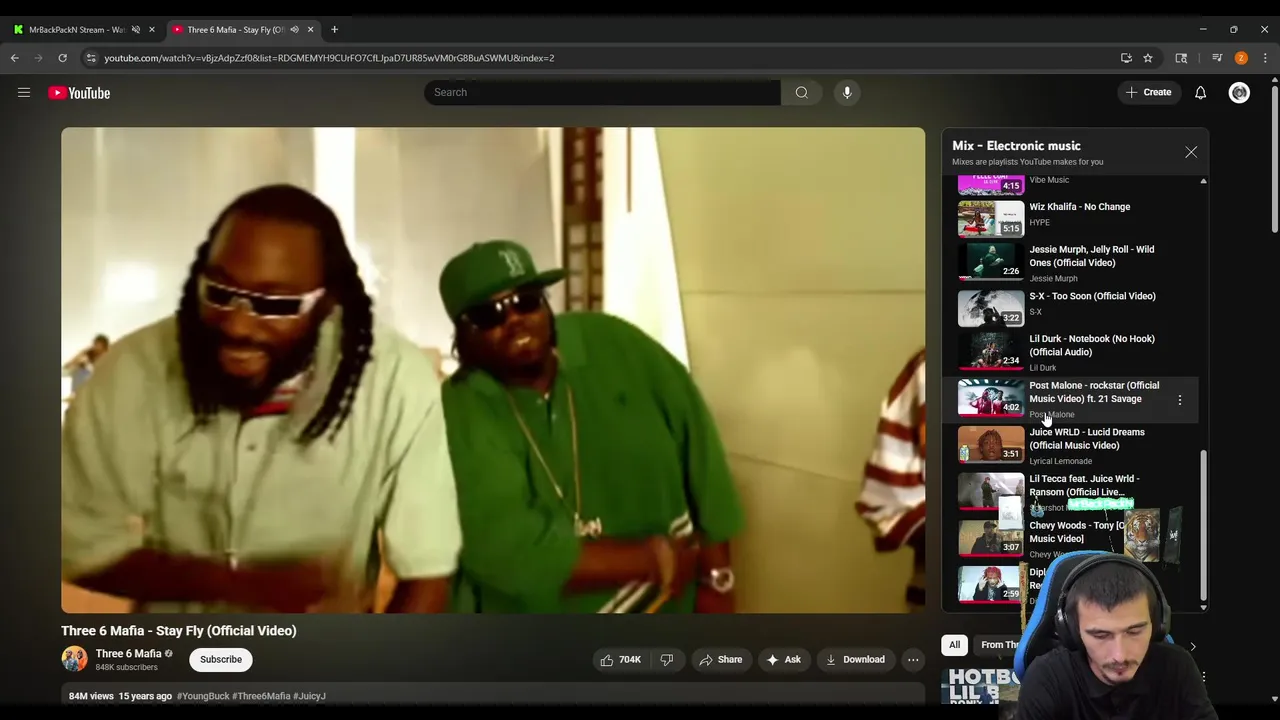Play Lil Durk - Notebook thumbnail
The width and height of the screenshot is (1280, 720).
point(991,352)
